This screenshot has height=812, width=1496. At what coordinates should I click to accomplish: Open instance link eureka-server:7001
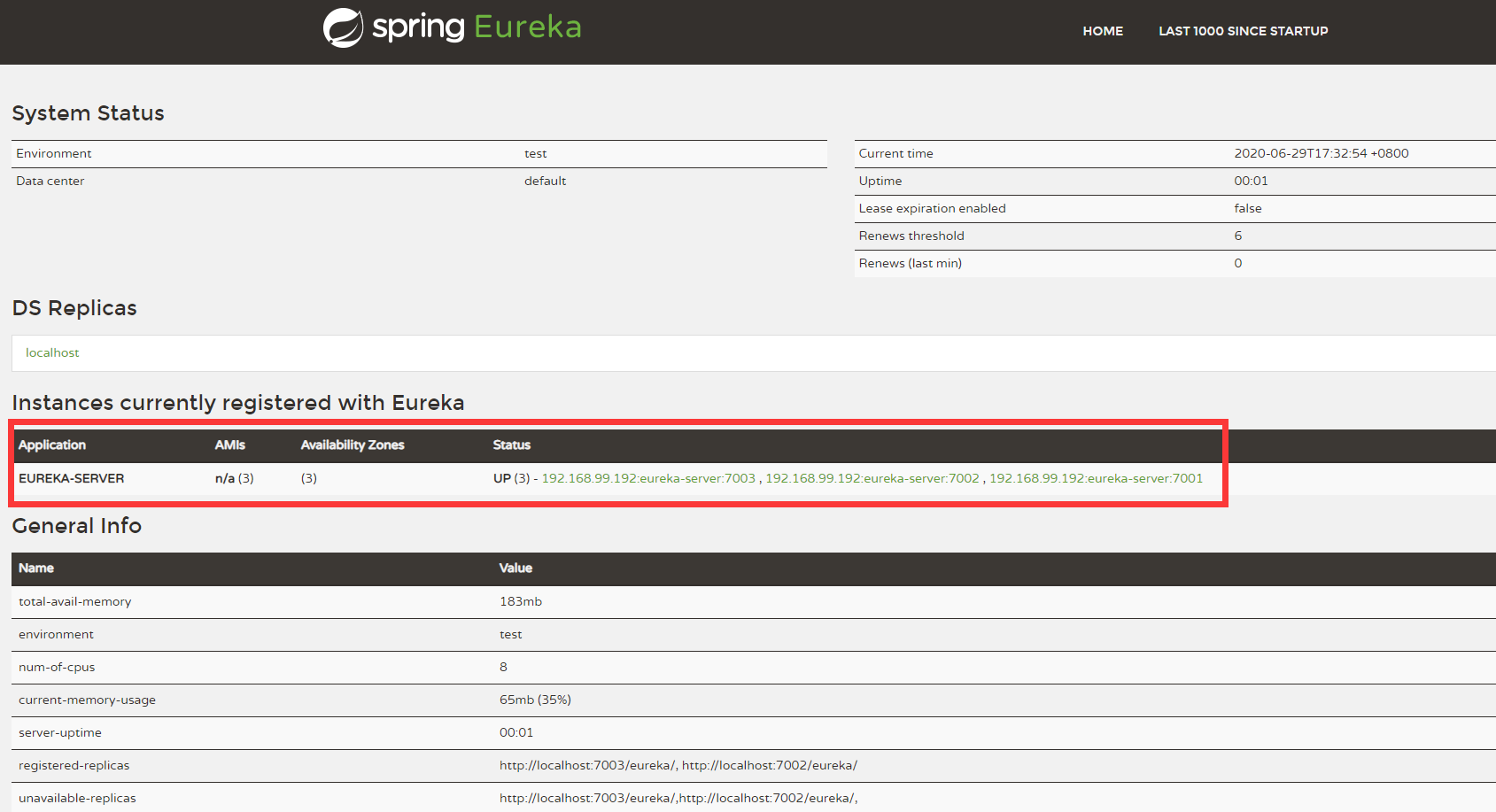click(x=1097, y=478)
